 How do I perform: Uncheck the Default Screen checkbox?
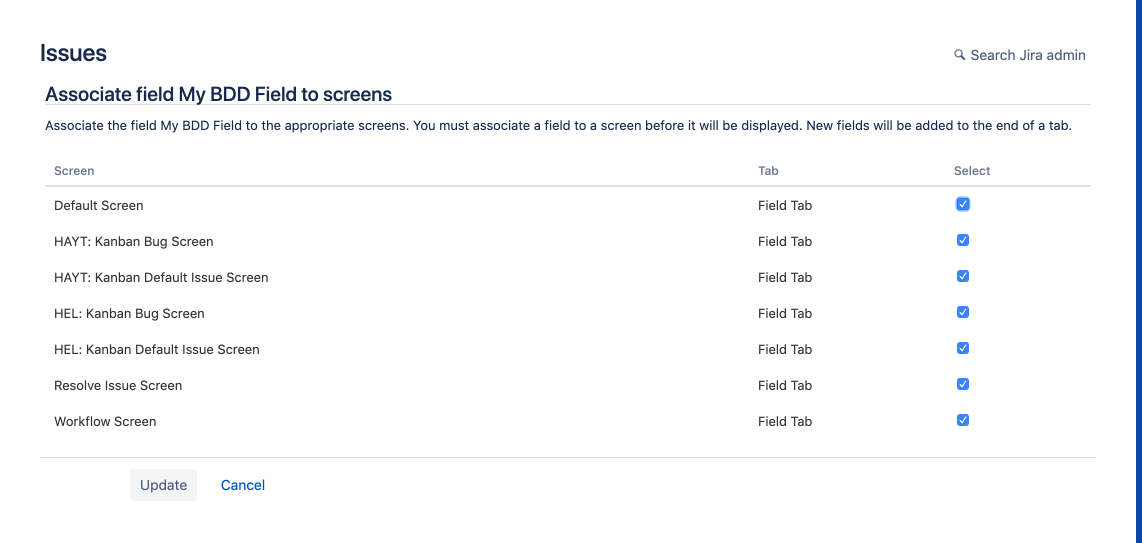tap(963, 204)
